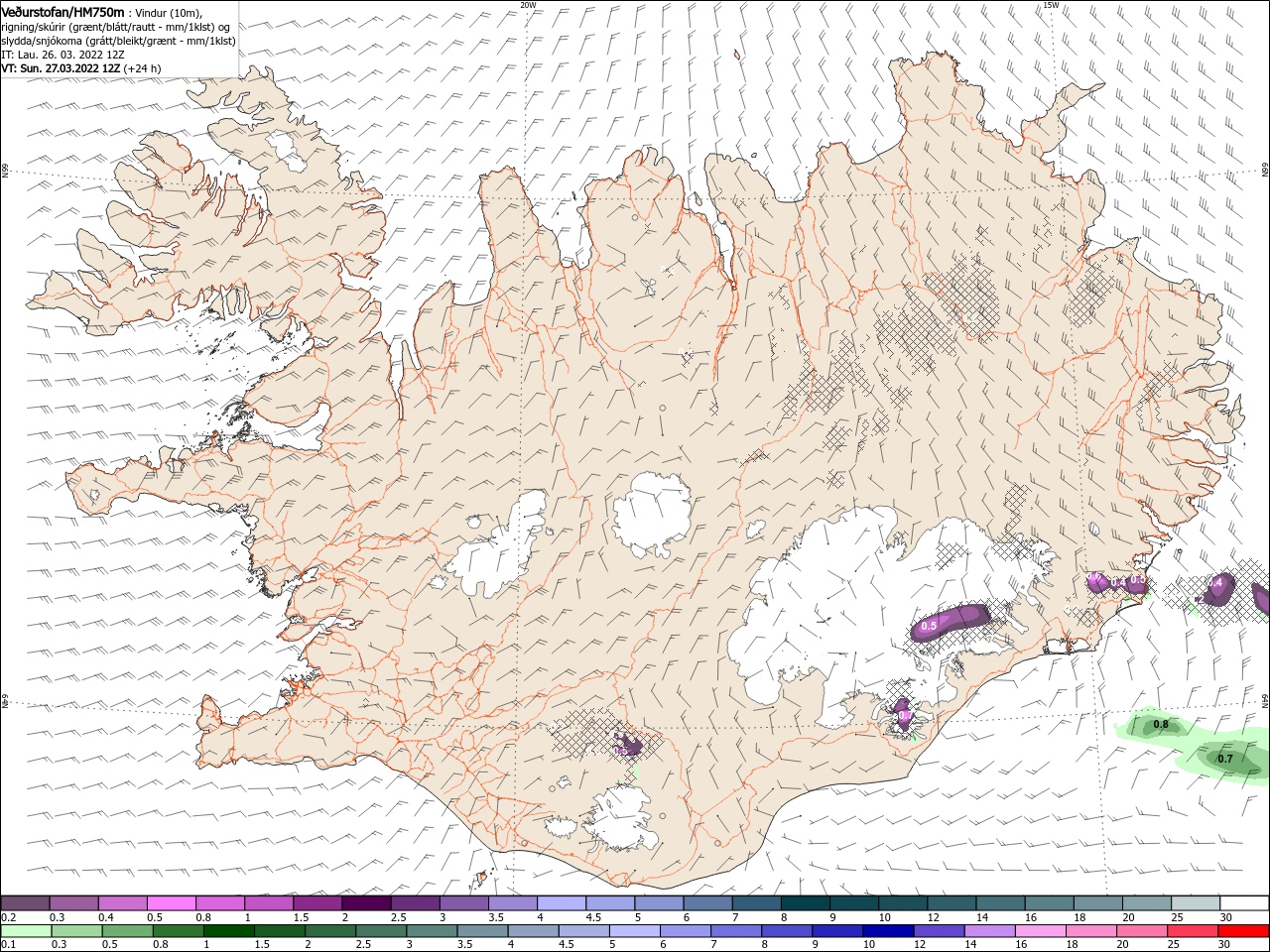Click the 20W longitude label at top
1270x952 pixels.
pos(528,5)
